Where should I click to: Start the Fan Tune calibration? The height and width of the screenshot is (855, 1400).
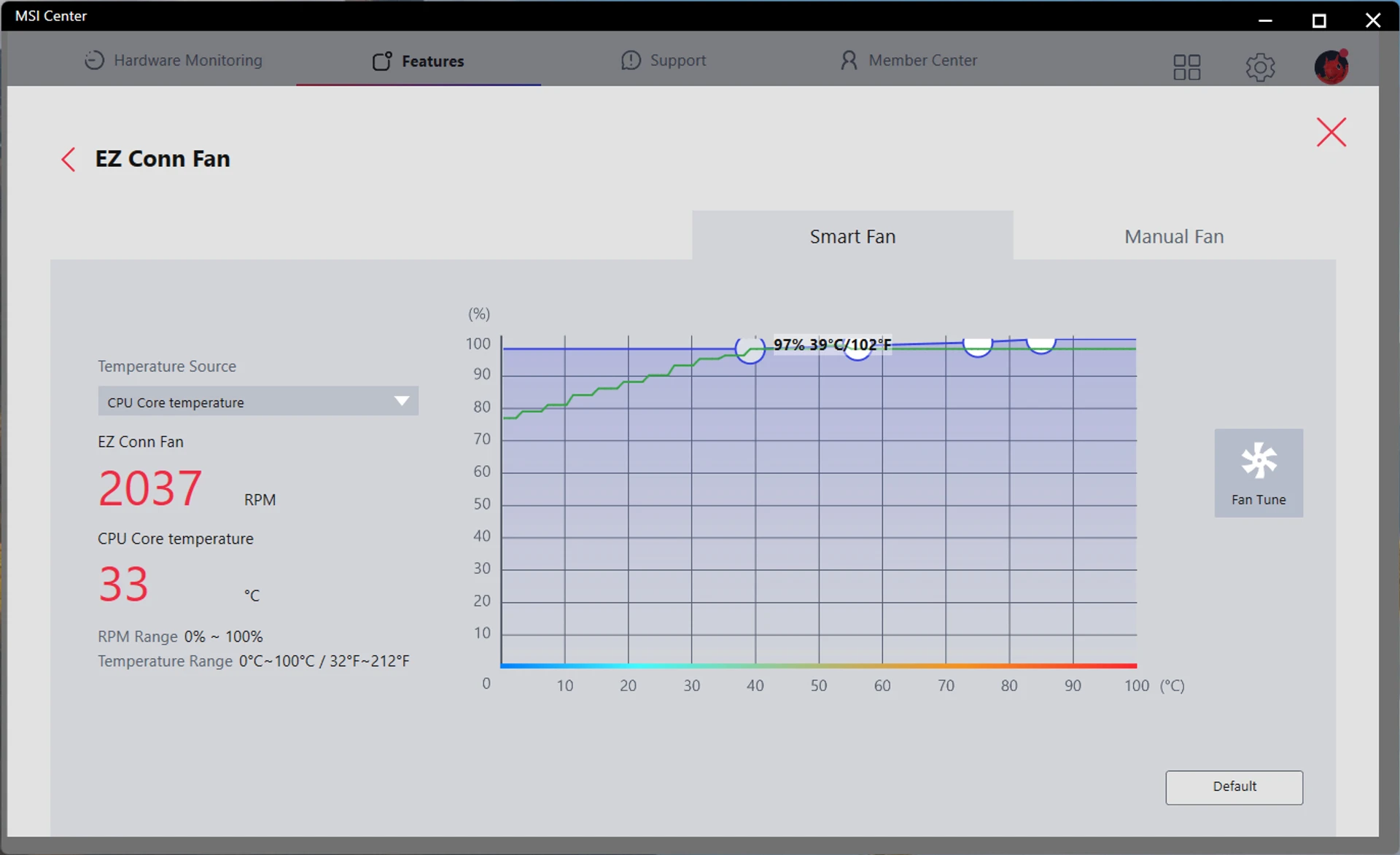coord(1259,473)
